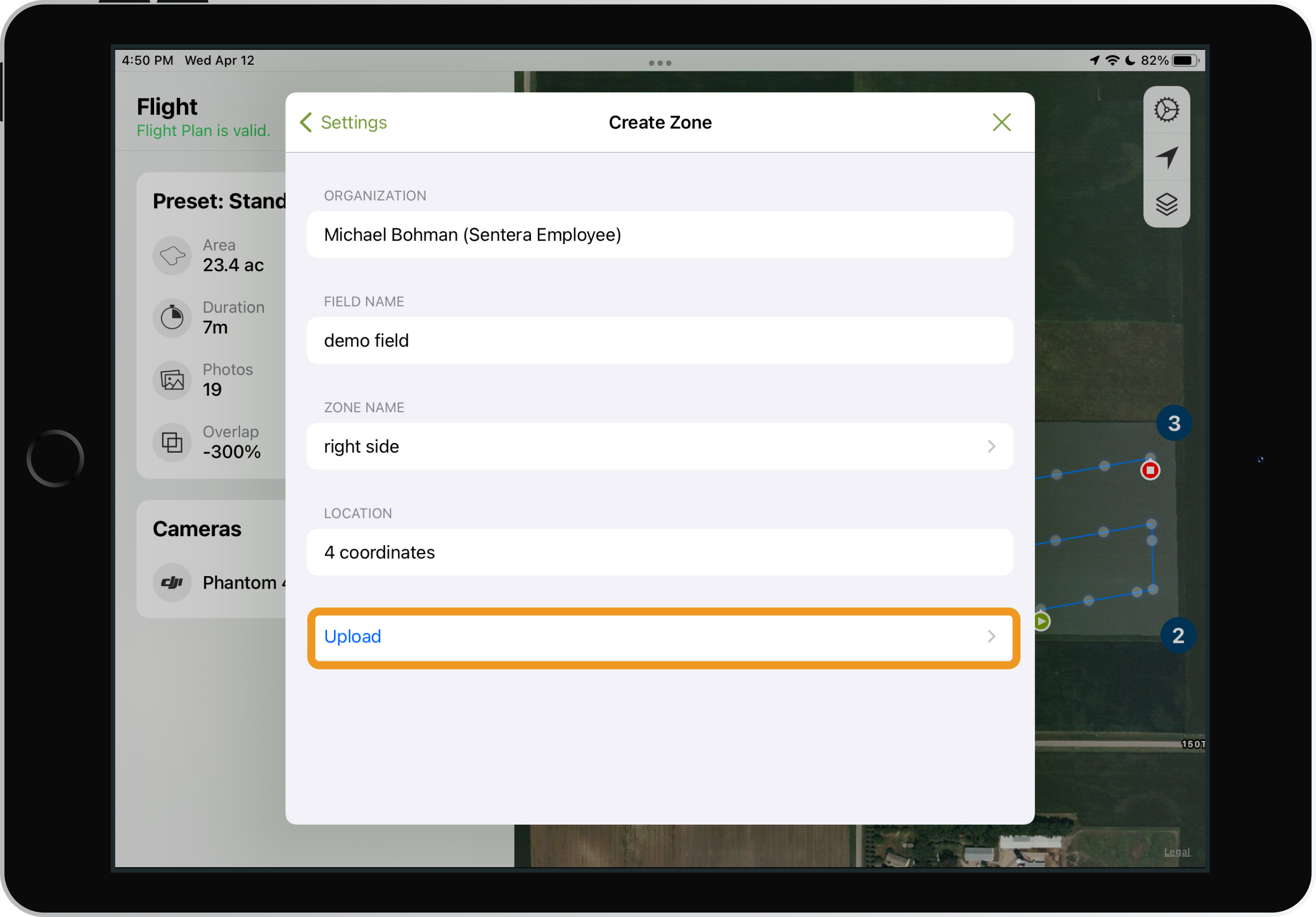Tap the Area value '23.4 ac'

pos(233,265)
